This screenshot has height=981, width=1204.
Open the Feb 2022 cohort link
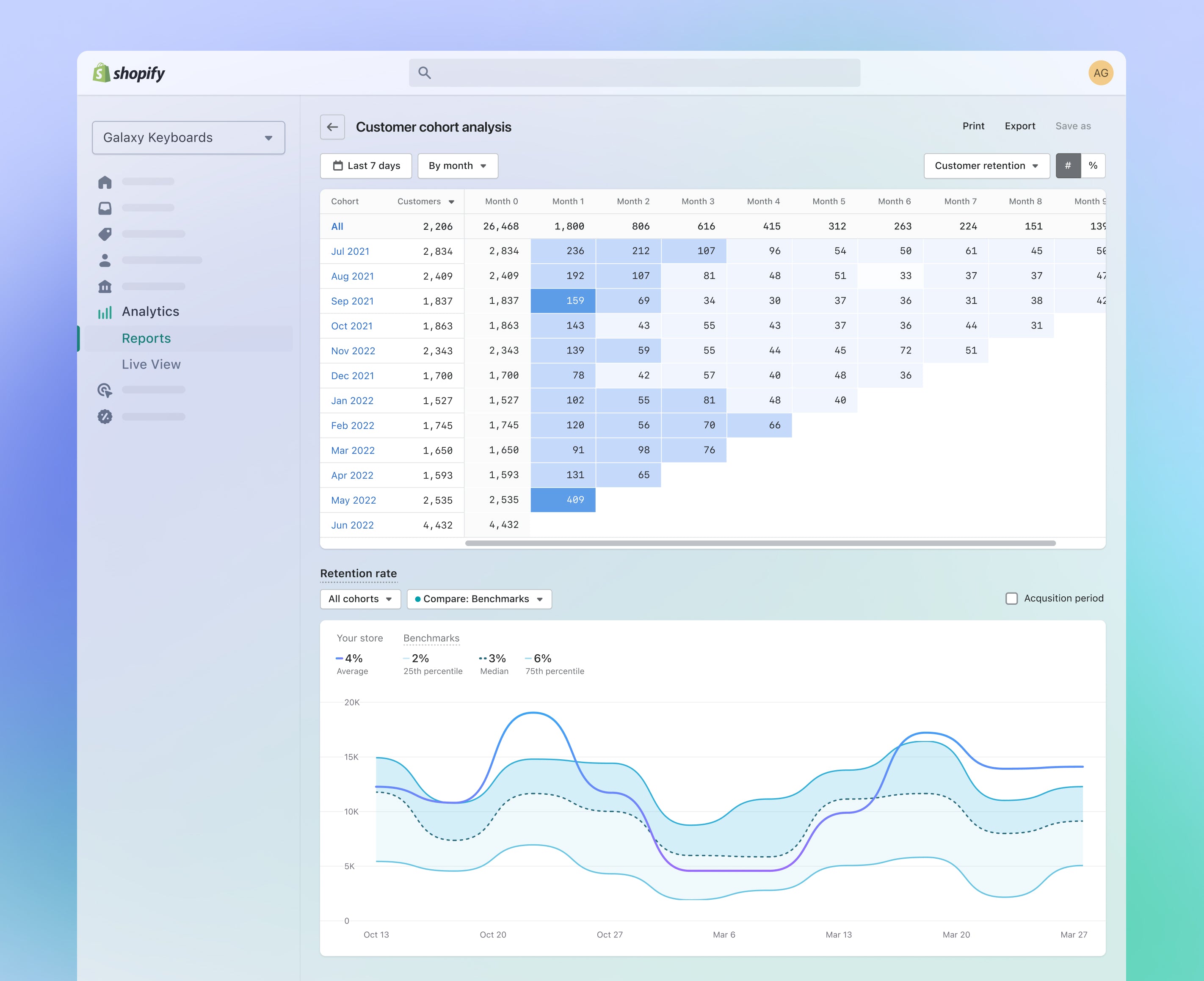point(352,425)
